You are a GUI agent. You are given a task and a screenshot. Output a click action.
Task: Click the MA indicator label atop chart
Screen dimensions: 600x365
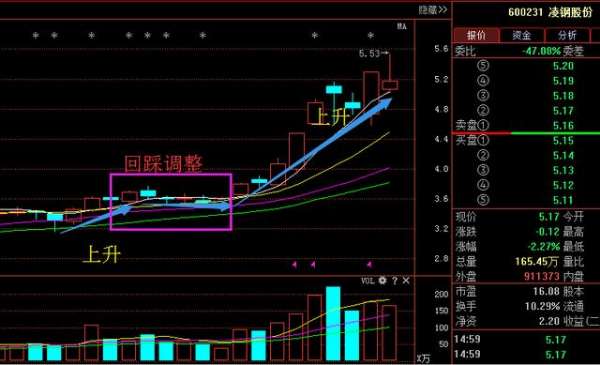[x=401, y=26]
